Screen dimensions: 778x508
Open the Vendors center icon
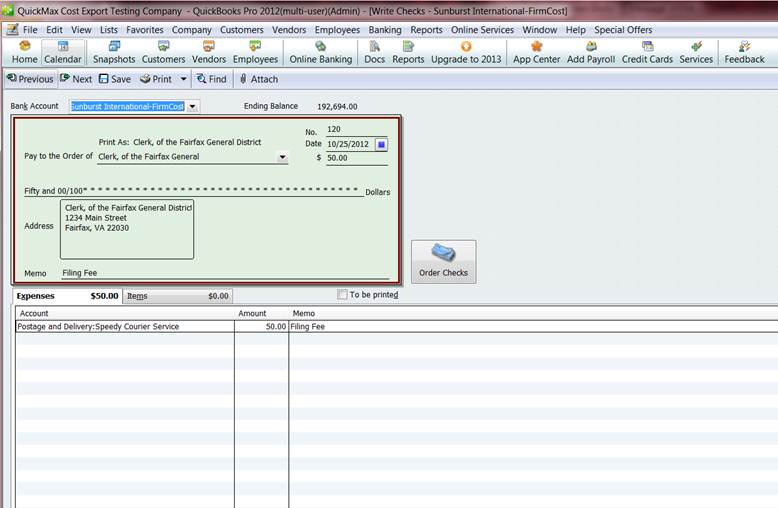pyautogui.click(x=209, y=53)
